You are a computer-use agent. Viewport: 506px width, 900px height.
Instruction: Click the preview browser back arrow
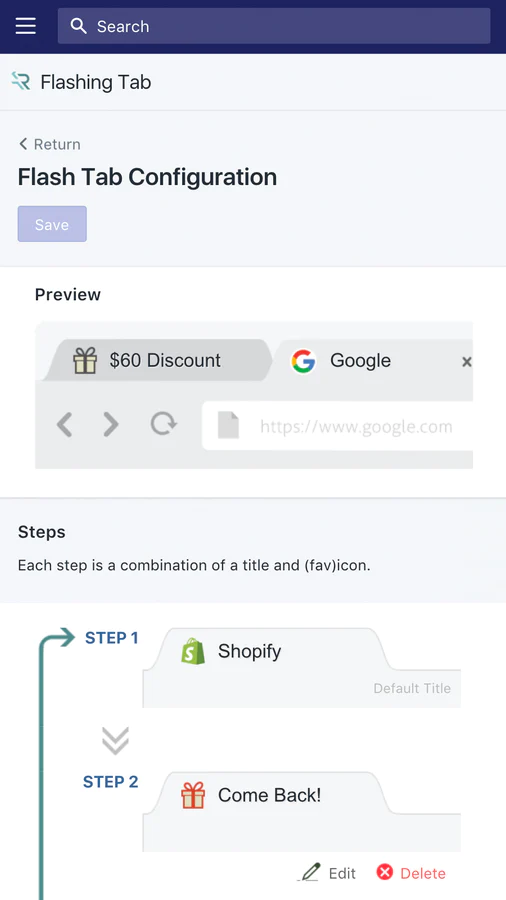(x=64, y=425)
